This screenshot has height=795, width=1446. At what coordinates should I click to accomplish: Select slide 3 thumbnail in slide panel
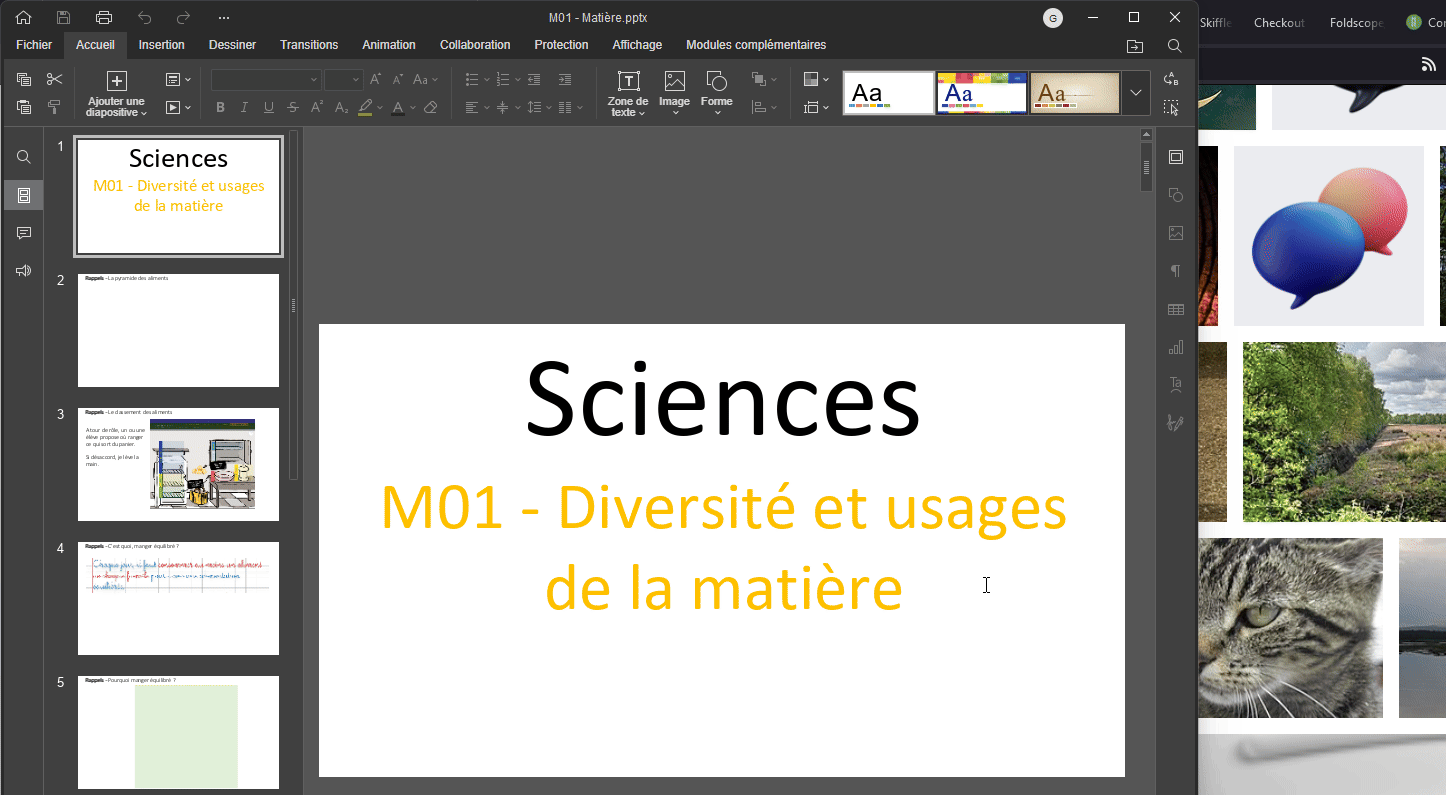(x=178, y=464)
